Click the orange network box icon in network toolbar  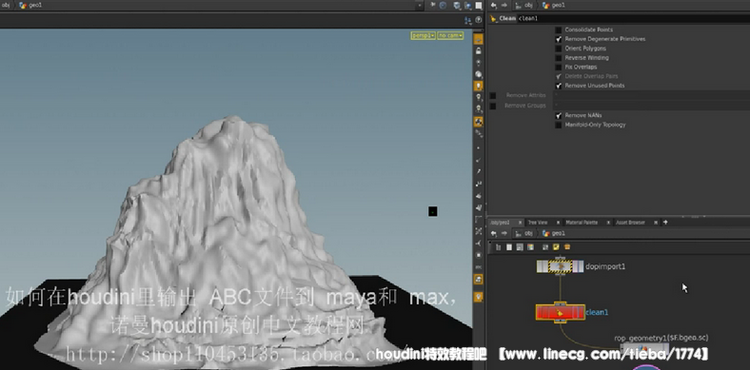(567, 247)
